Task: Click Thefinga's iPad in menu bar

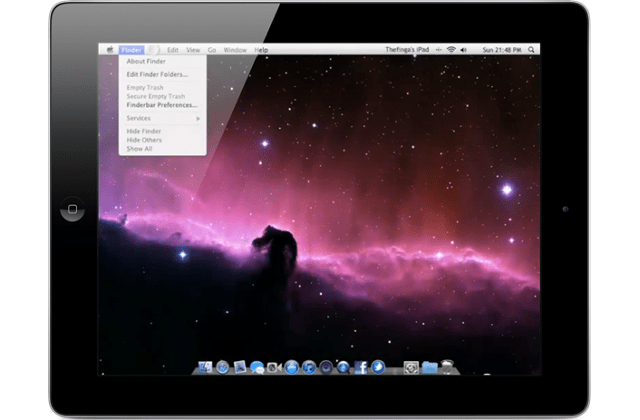Action: [407, 49]
